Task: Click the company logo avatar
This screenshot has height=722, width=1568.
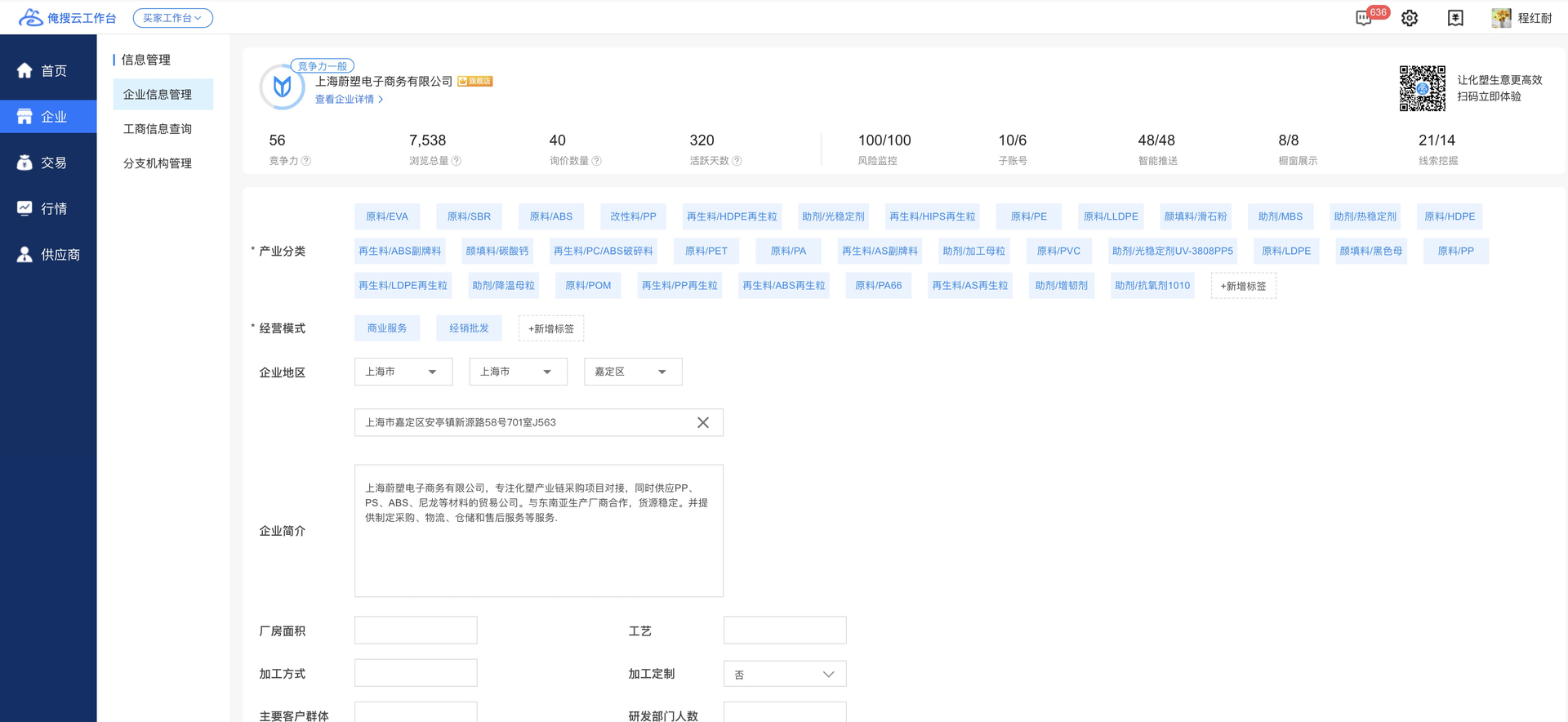Action: tap(282, 86)
